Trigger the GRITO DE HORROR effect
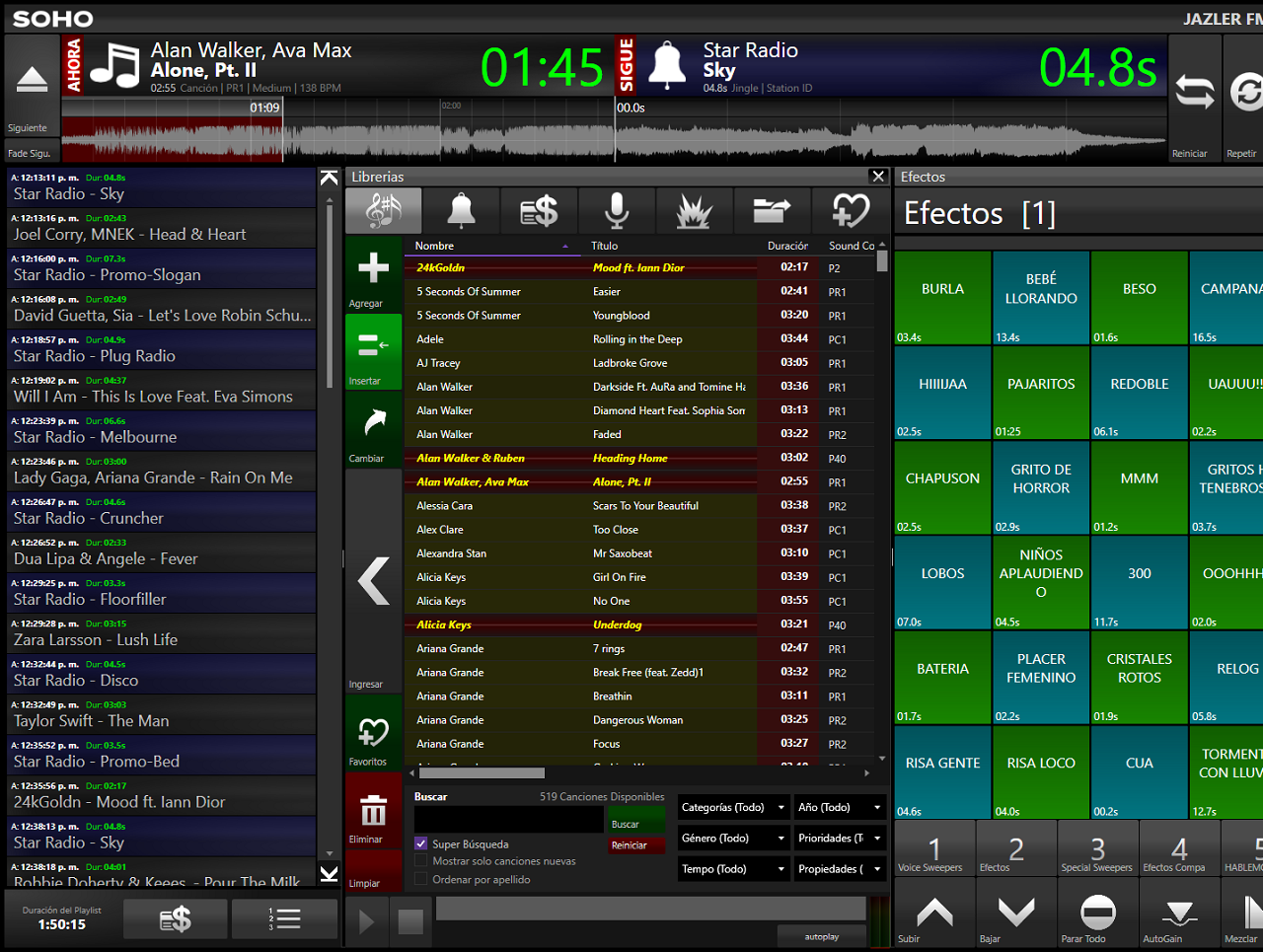The width and height of the screenshot is (1263, 952). [x=1041, y=487]
